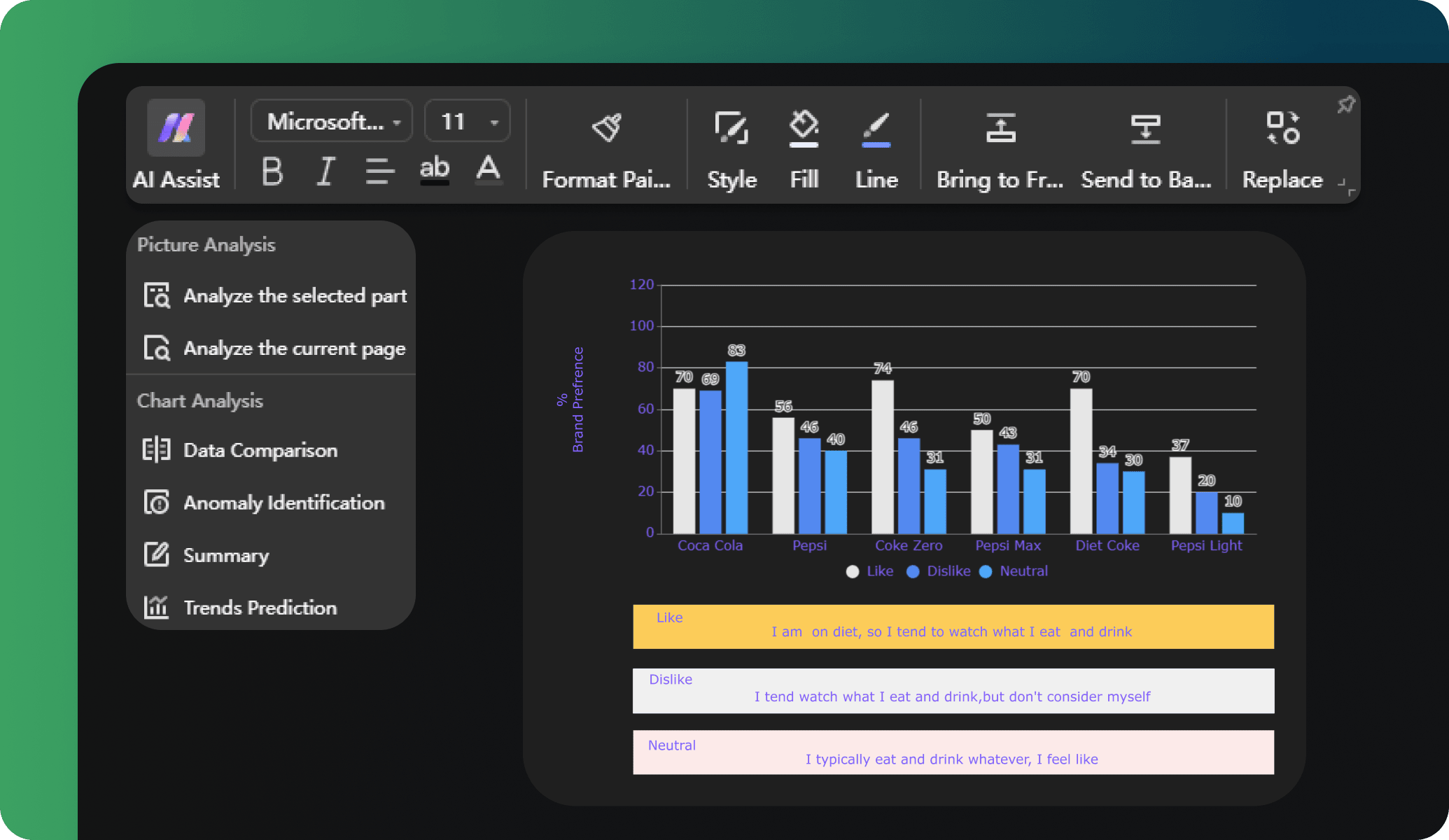Click the Picture Analysis heading

pyautogui.click(x=206, y=244)
